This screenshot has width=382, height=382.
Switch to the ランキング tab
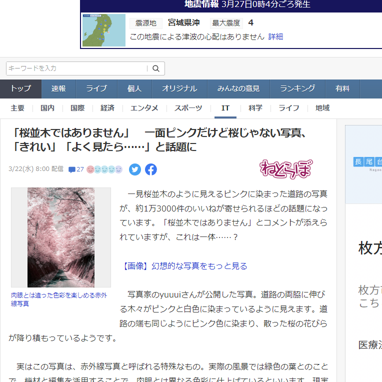297,89
